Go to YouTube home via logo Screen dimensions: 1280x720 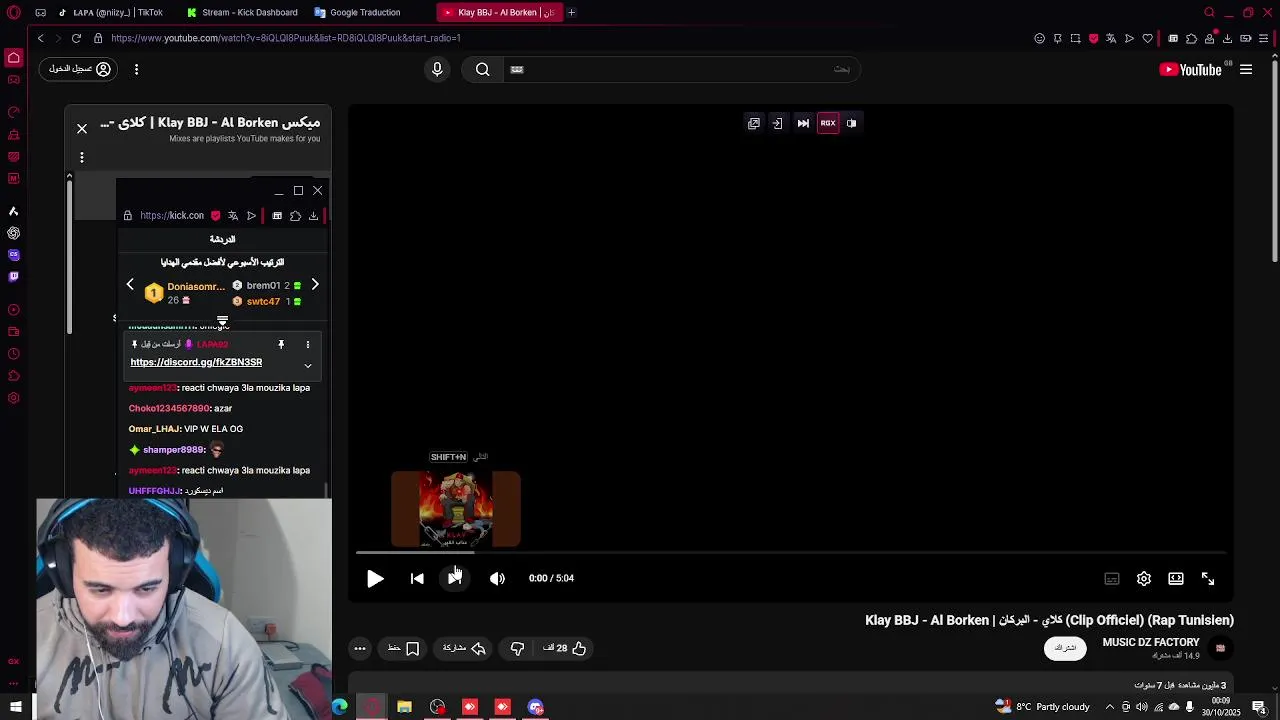pos(1190,69)
